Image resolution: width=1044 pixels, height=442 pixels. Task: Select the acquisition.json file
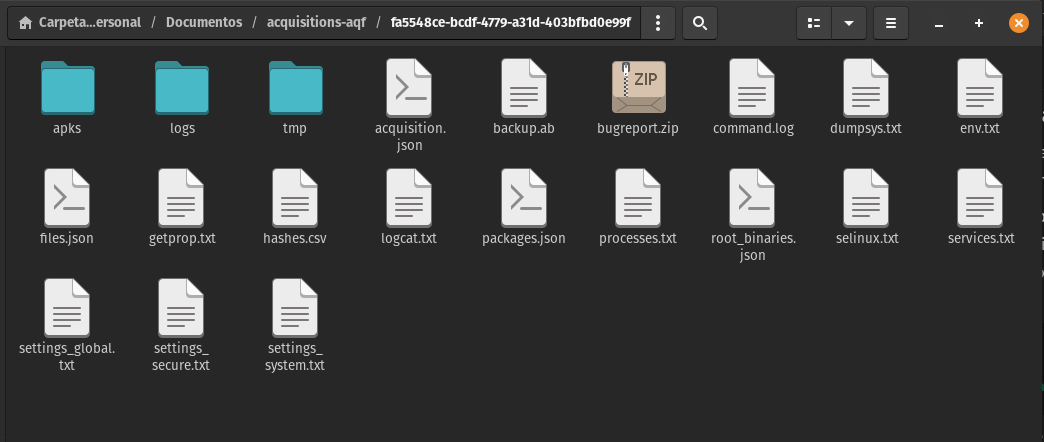tap(410, 88)
